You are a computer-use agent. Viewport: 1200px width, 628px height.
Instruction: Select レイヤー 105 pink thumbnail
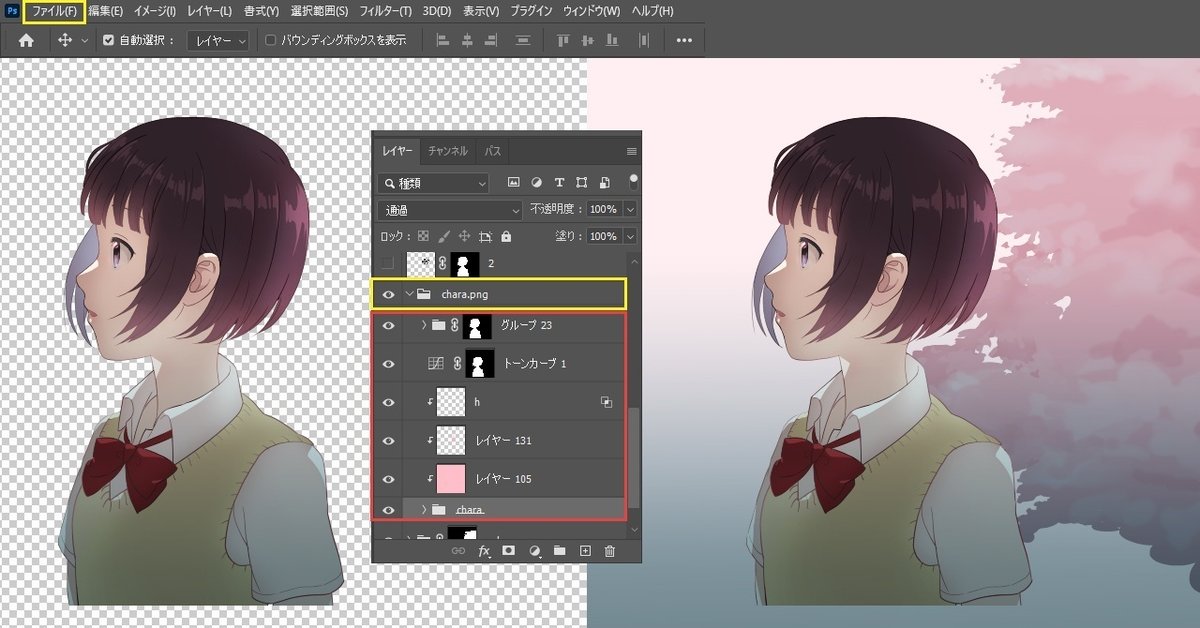(x=451, y=478)
